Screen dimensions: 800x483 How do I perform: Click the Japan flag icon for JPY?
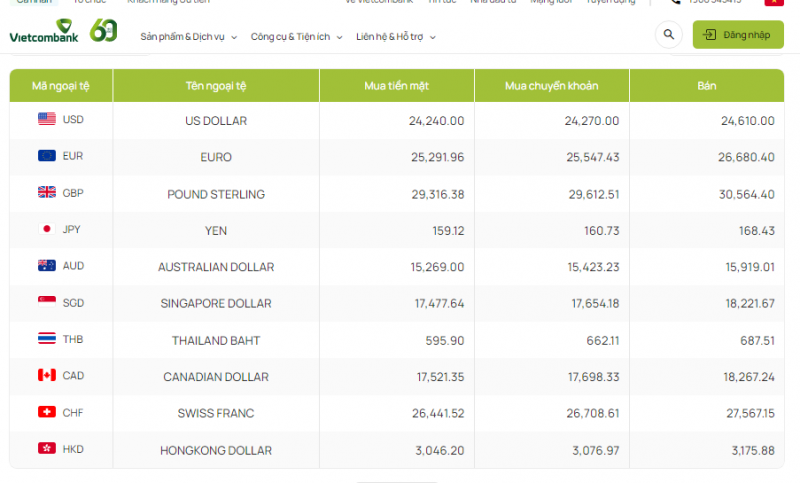(46, 229)
